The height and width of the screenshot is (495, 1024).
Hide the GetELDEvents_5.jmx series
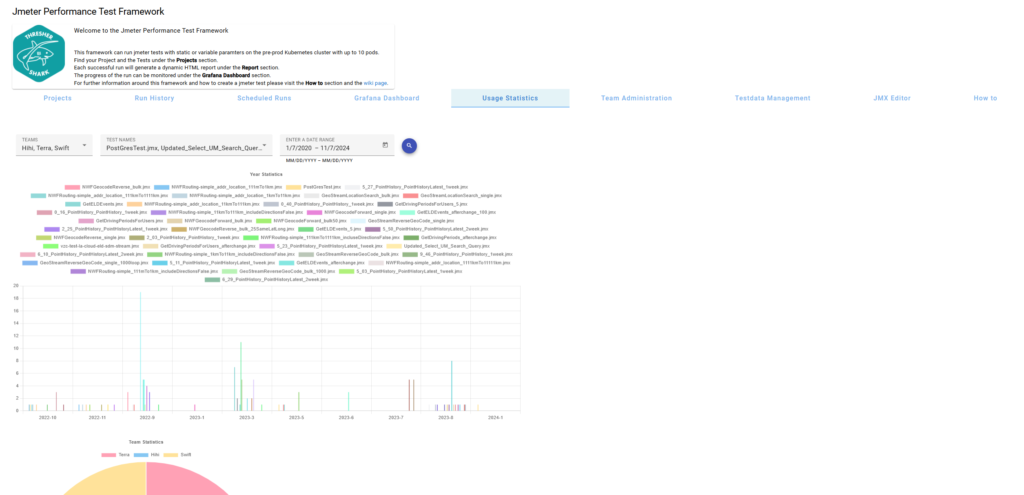pos(328,229)
